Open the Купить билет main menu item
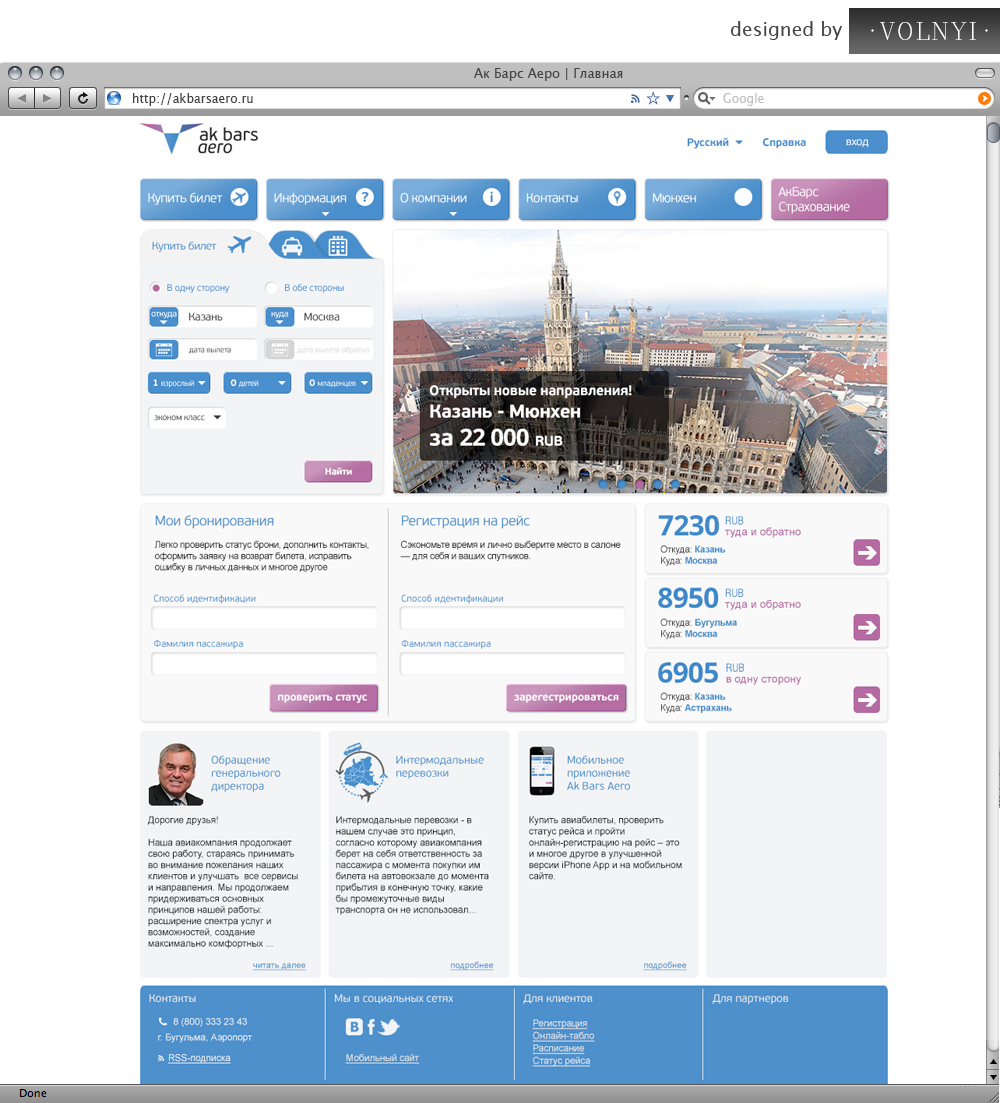Screen dimensions: 1000x1103 click(199, 199)
